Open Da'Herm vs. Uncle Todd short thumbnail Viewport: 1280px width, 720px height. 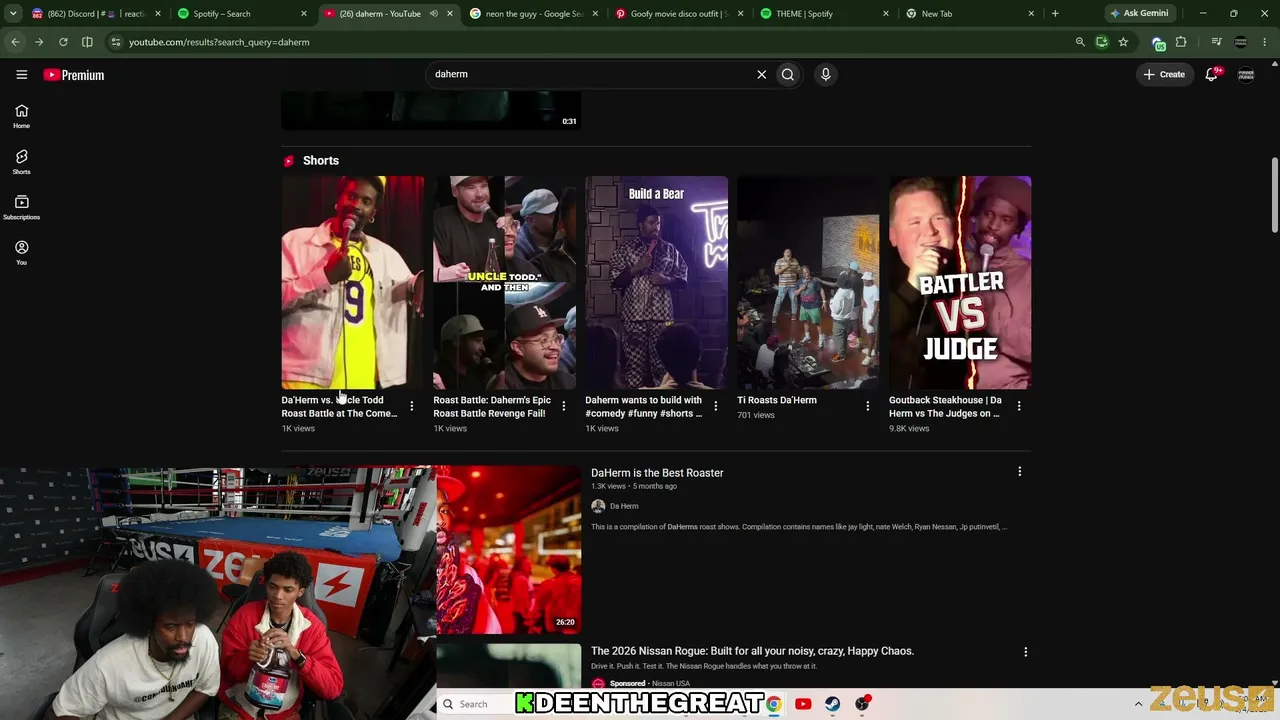point(352,283)
